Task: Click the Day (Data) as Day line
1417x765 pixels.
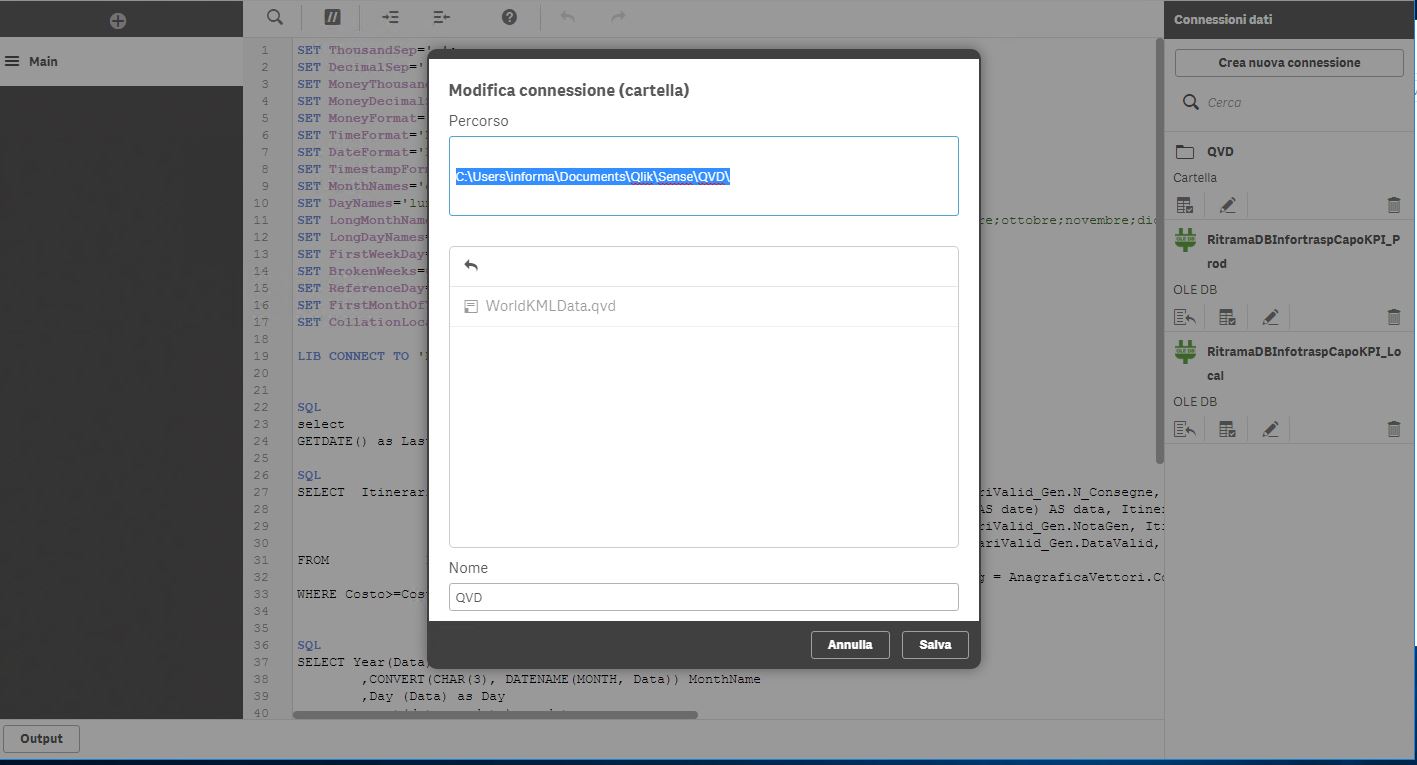Action: pos(433,696)
